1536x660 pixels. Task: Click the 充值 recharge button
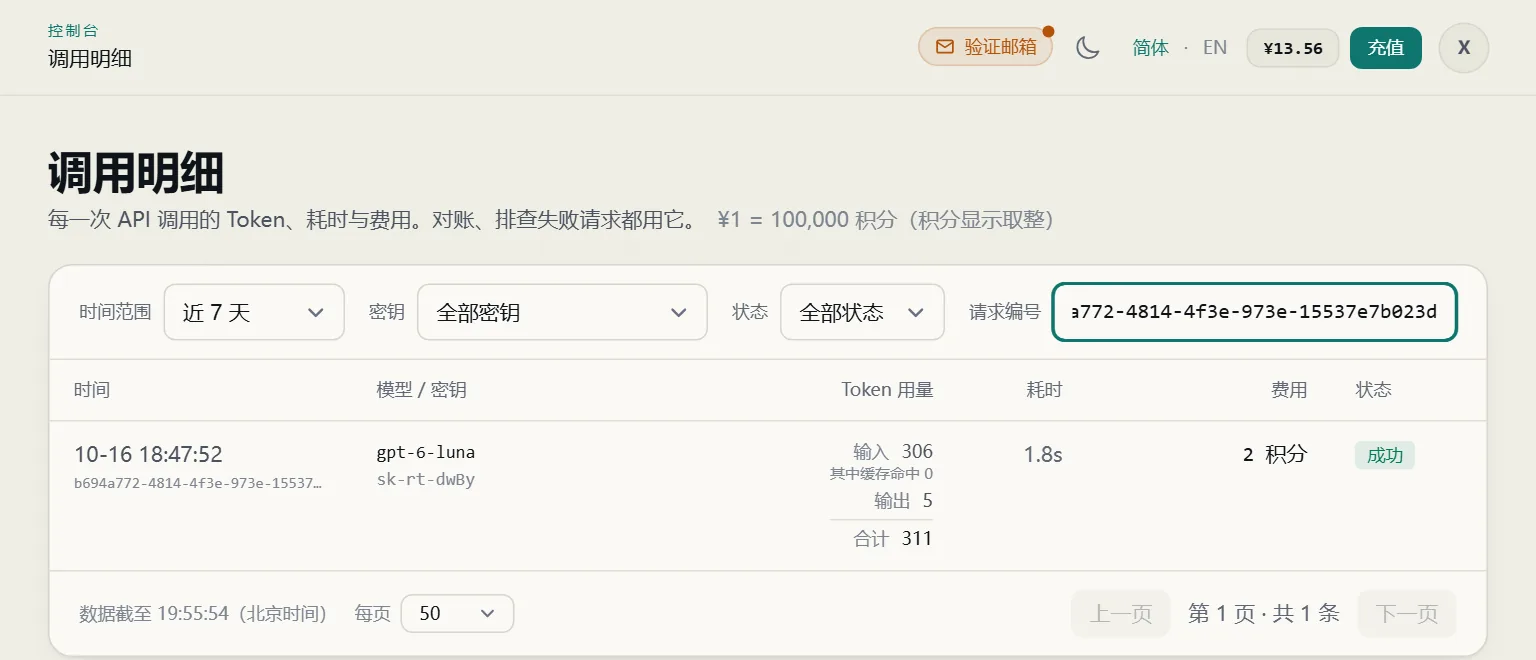[1386, 47]
